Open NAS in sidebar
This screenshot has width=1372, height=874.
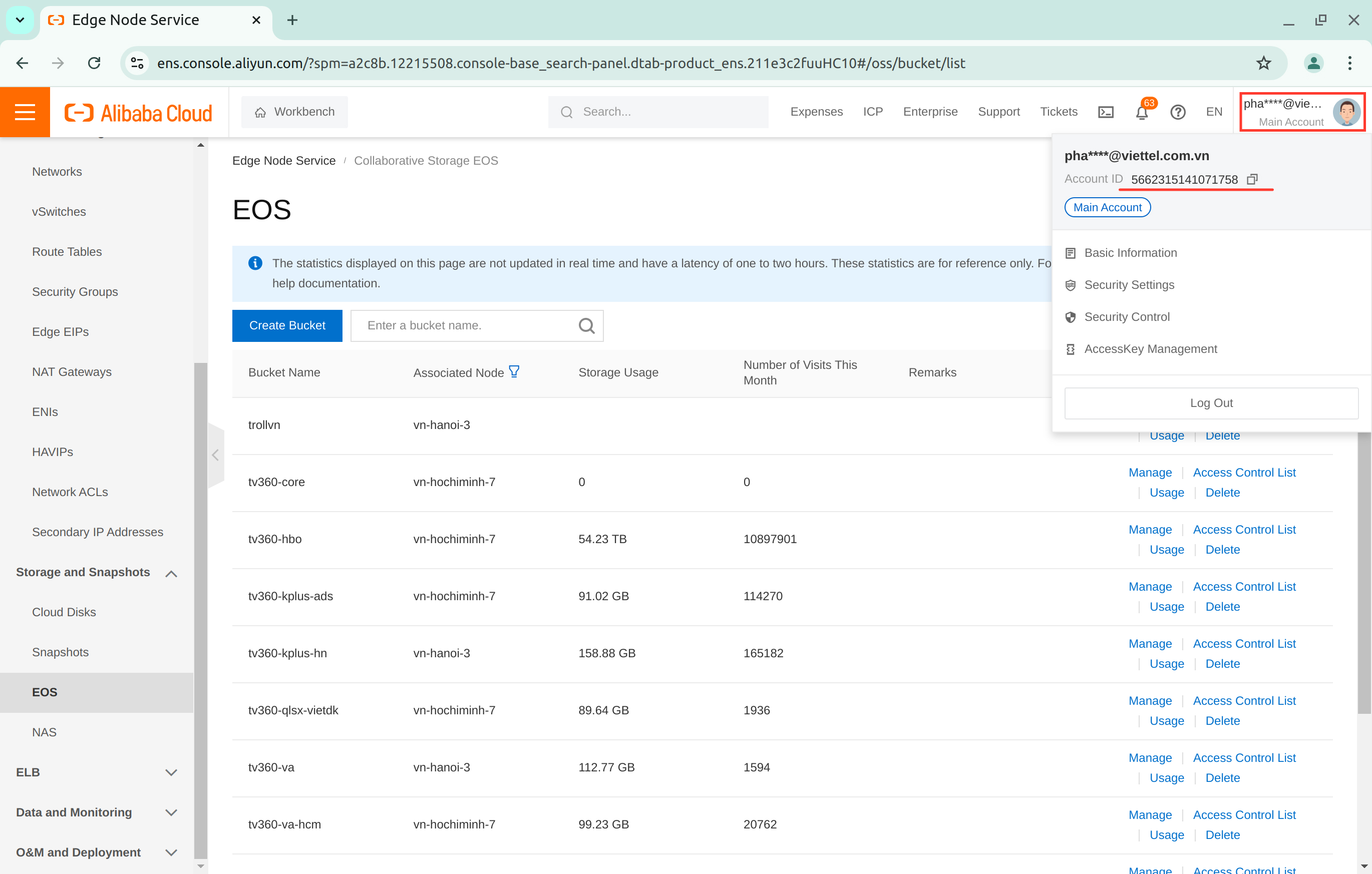[x=44, y=732]
